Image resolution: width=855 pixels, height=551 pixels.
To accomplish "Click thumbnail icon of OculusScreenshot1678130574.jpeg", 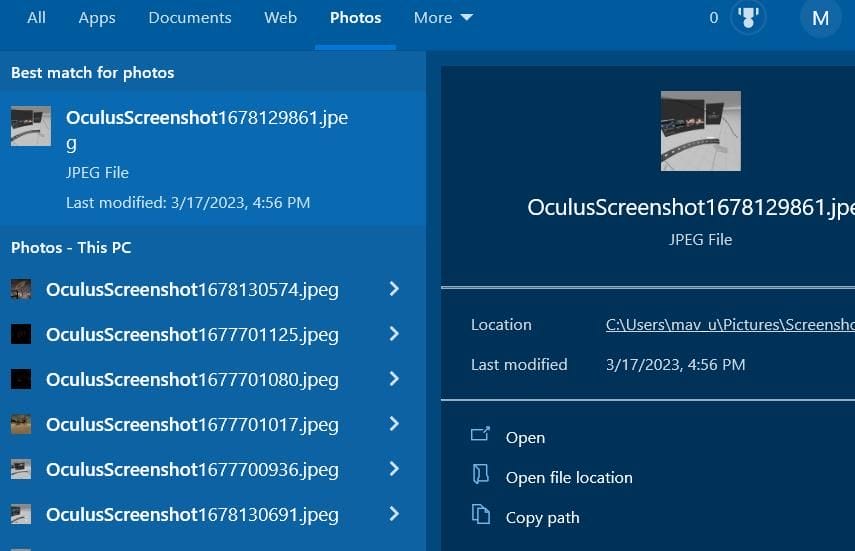I will point(21,289).
